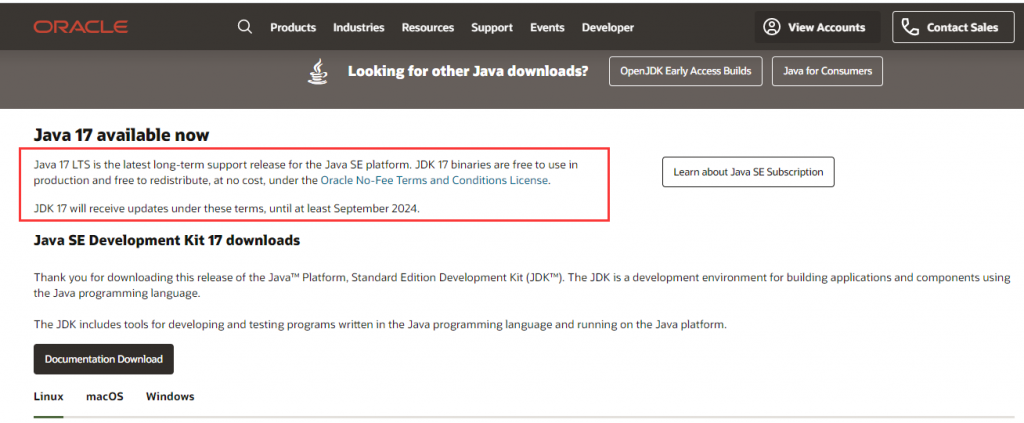
Task: Click 'Java SE Development Kit 17 downloads' heading
Action: click(167, 240)
